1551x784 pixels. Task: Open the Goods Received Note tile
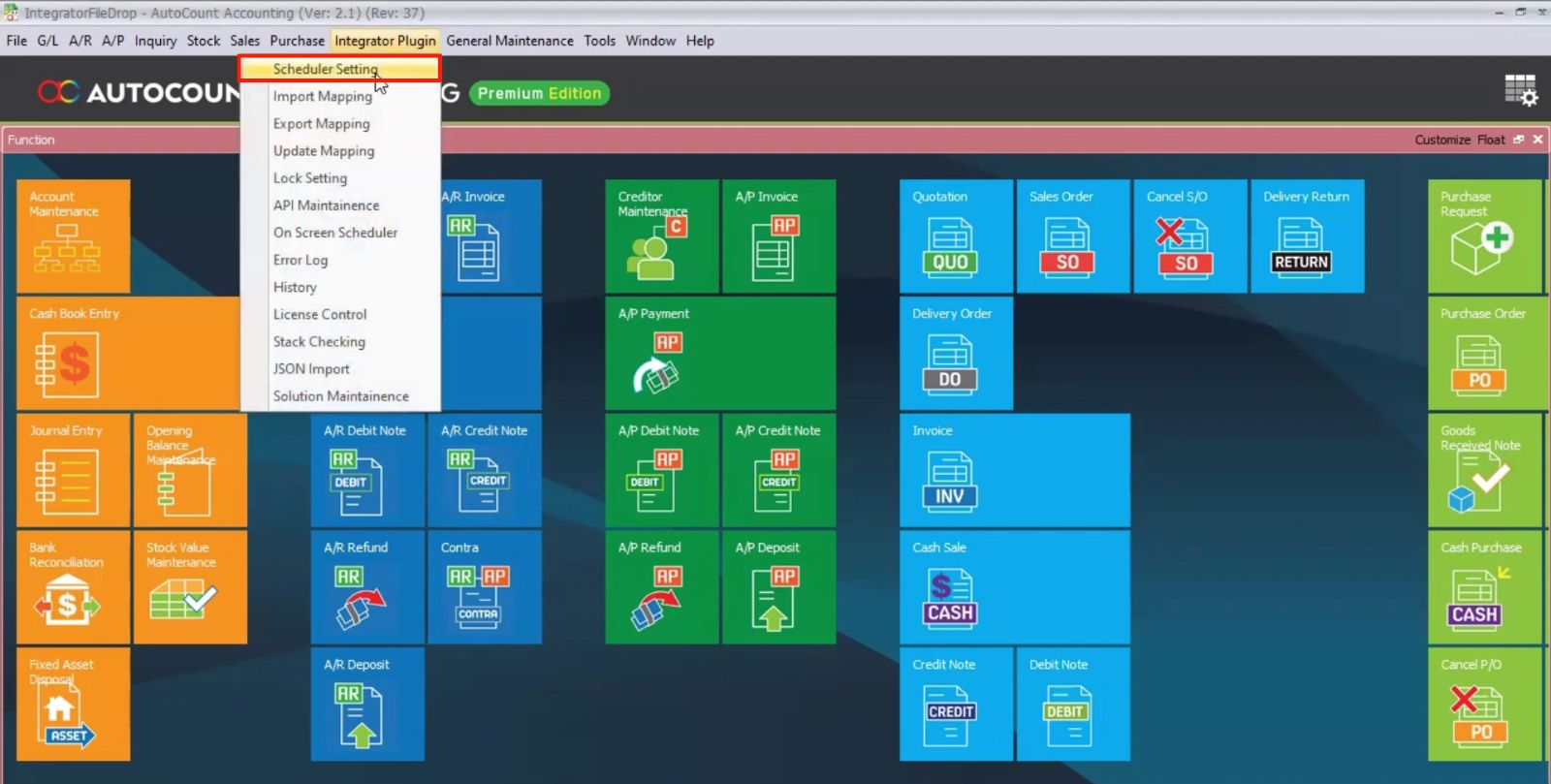pyautogui.click(x=1482, y=470)
